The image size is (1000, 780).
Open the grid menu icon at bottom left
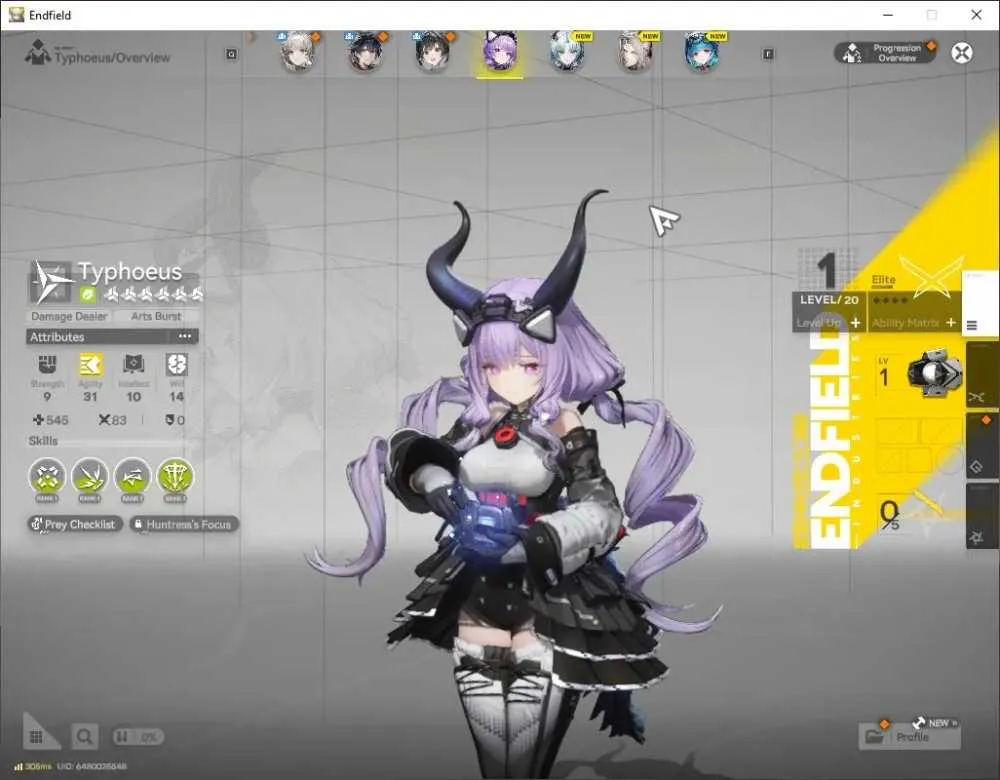pyautogui.click(x=36, y=737)
